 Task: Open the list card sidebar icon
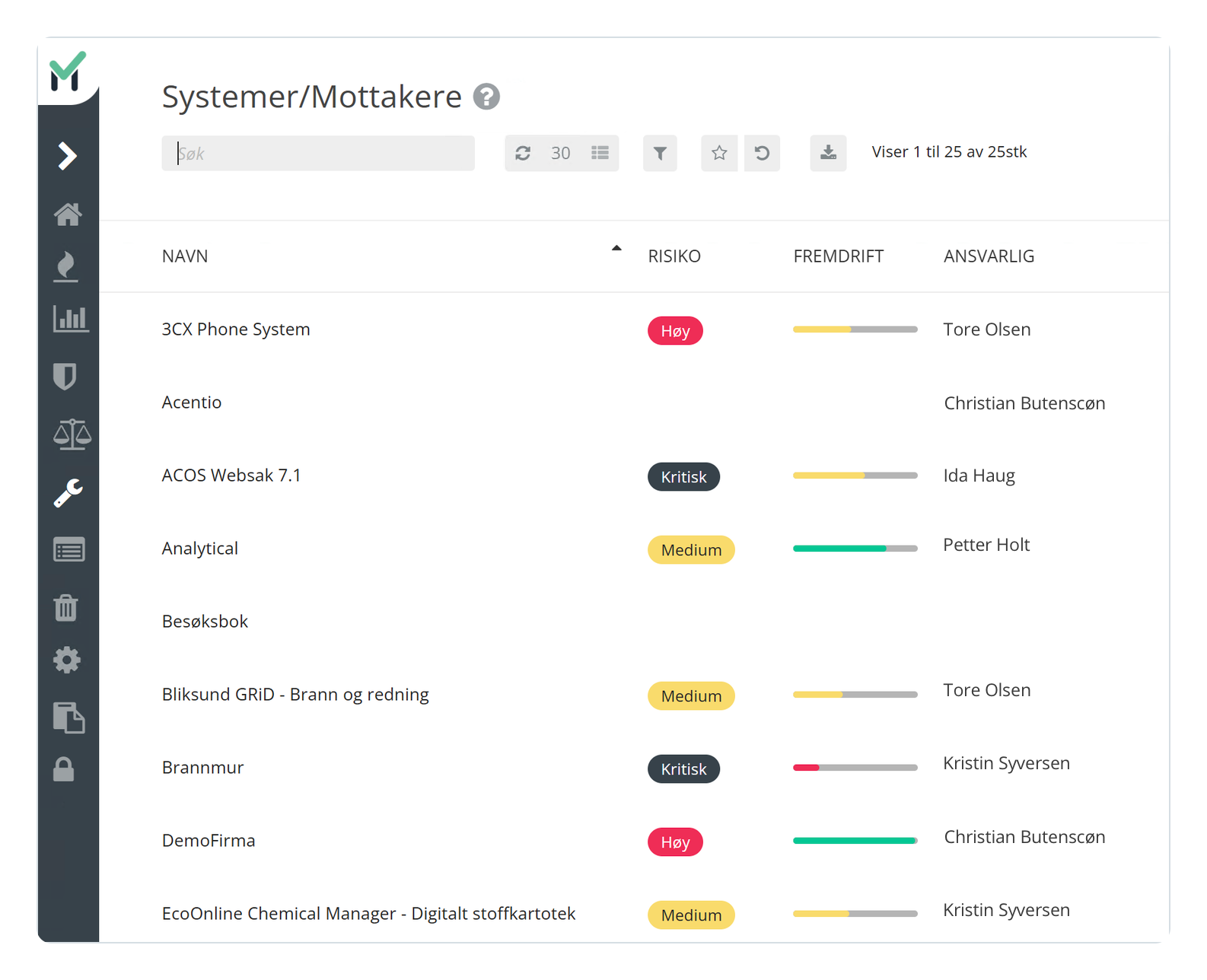click(x=69, y=549)
